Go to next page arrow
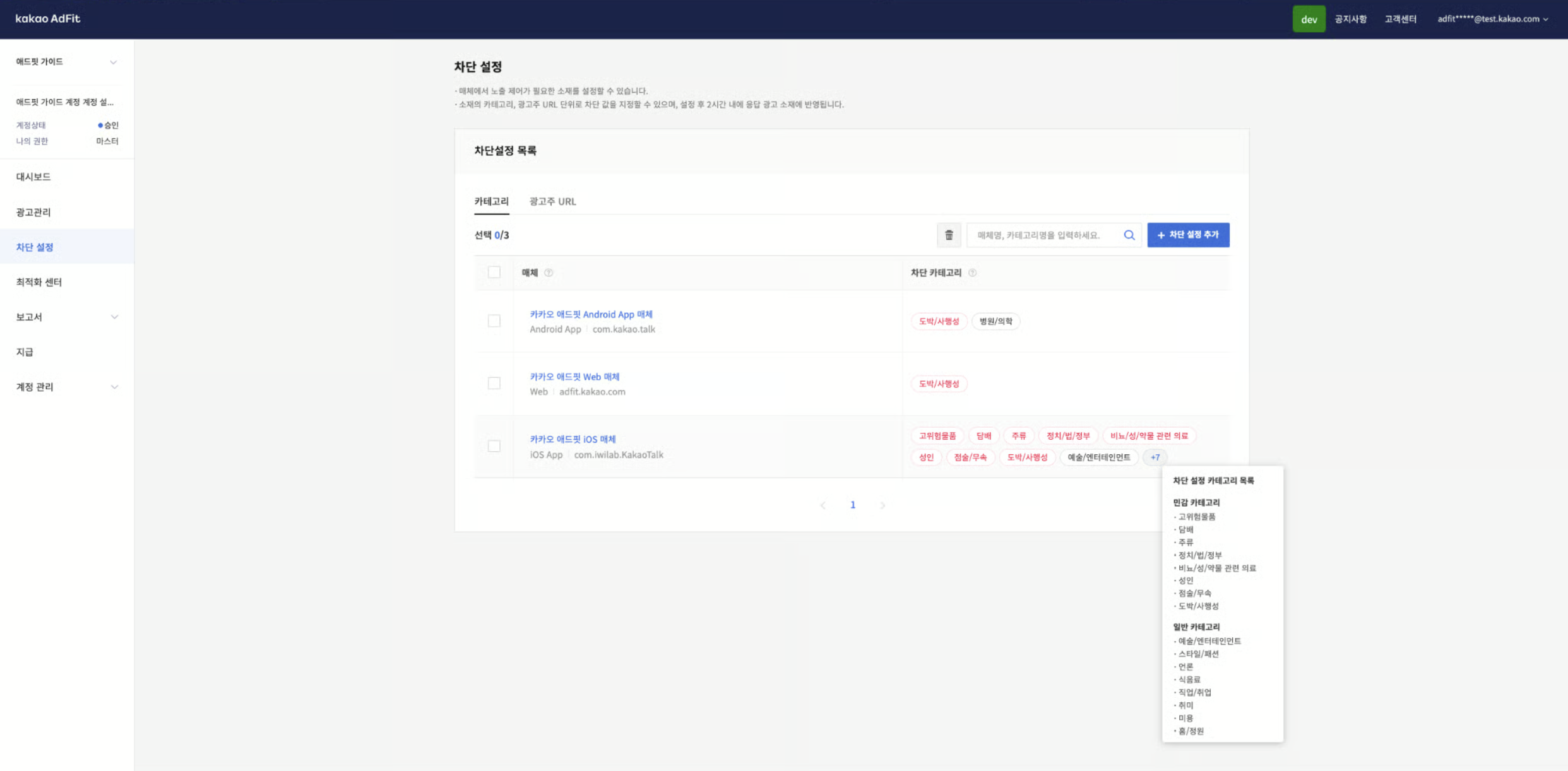Viewport: 1568px width, 771px height. click(x=882, y=505)
